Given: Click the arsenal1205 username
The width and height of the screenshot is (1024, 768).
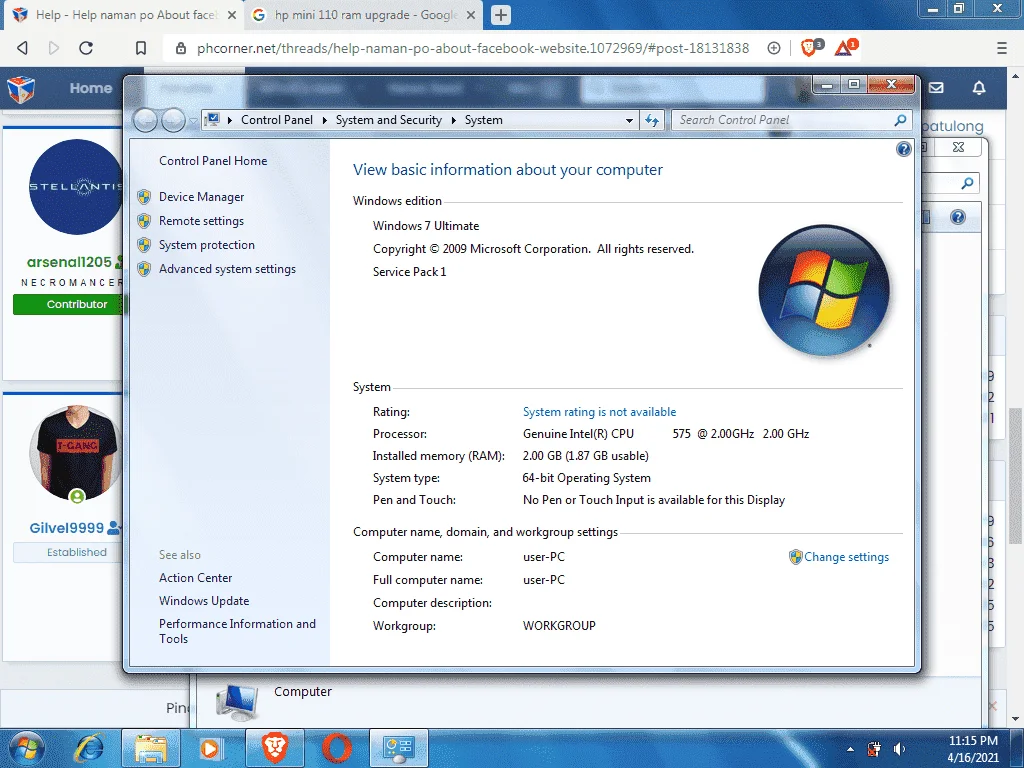Looking at the screenshot, I should [x=69, y=262].
